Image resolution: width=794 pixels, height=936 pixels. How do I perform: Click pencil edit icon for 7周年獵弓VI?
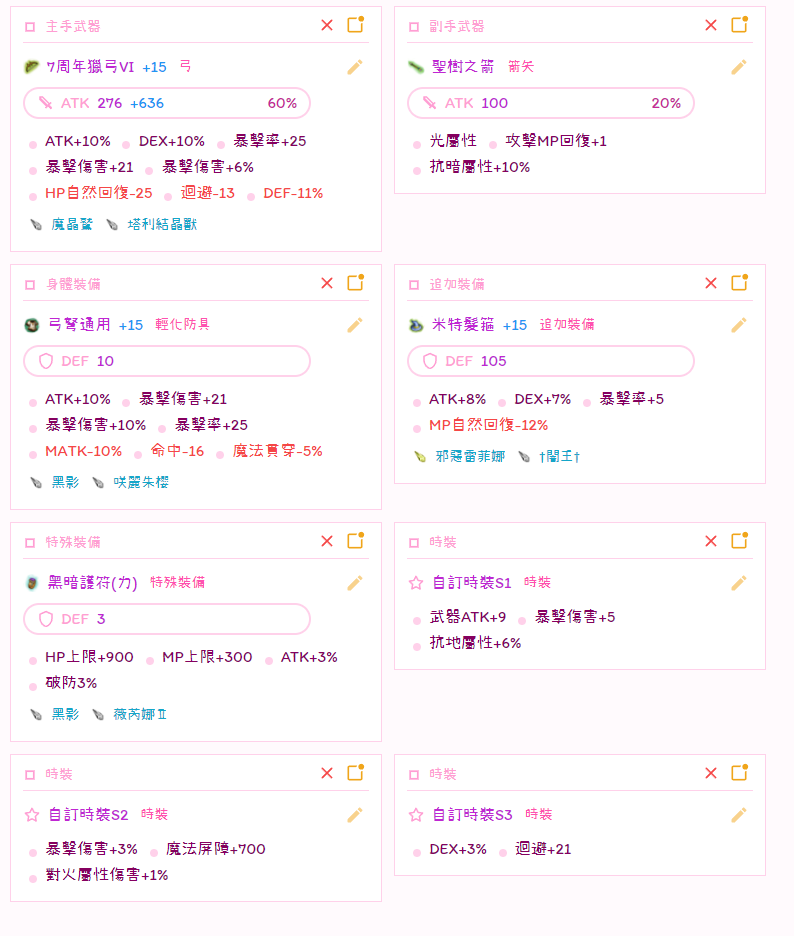coord(355,67)
